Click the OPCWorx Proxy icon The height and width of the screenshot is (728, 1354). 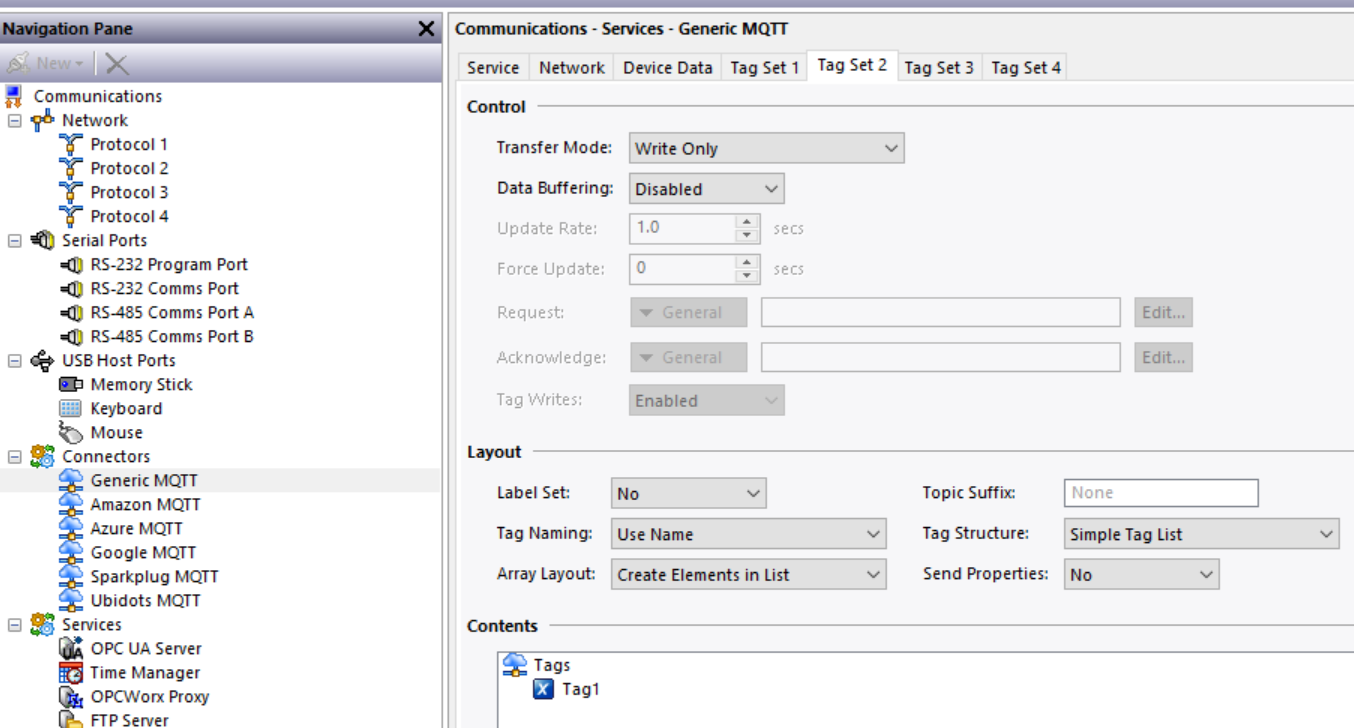click(71, 696)
